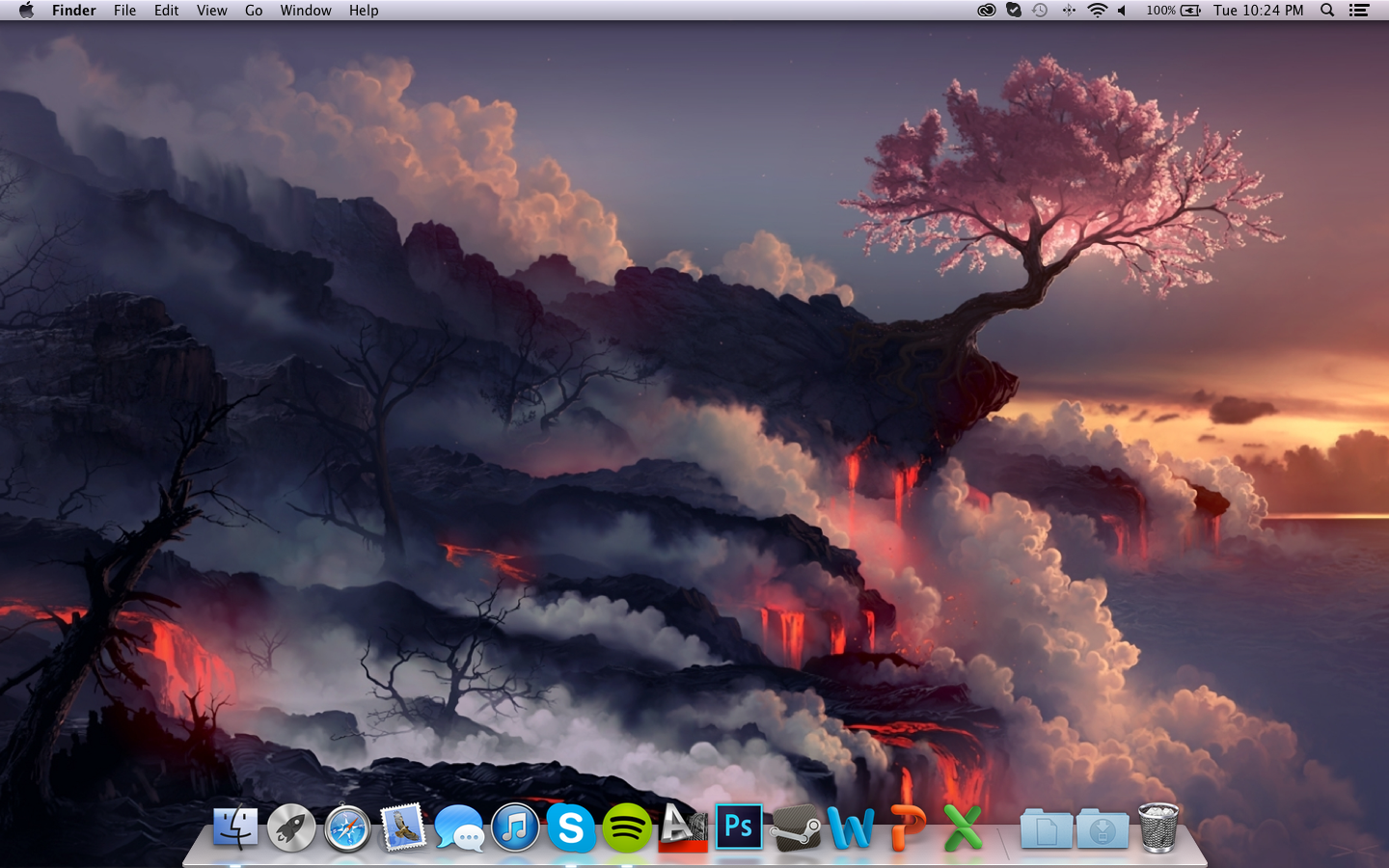Open Finder from the Dock

[x=235, y=827]
